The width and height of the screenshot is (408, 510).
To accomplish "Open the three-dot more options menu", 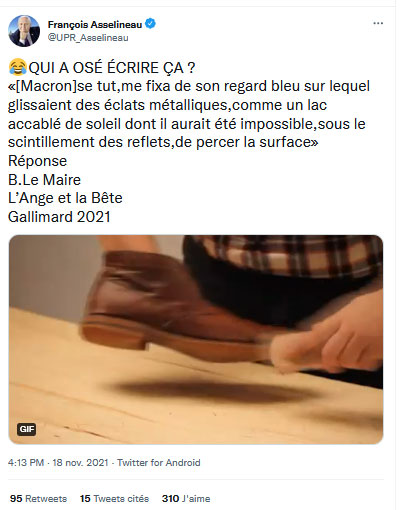I will (378, 23).
